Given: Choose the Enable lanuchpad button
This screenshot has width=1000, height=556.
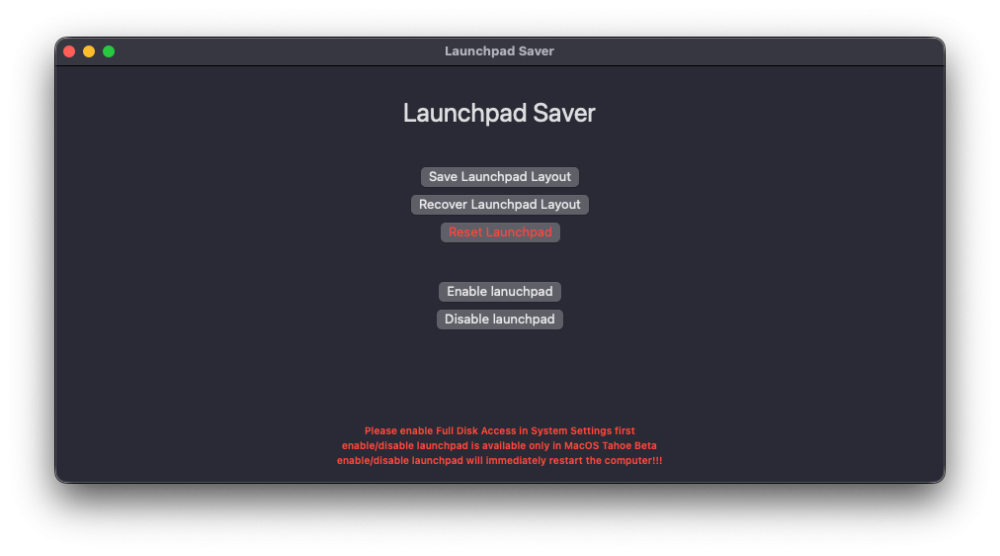Looking at the screenshot, I should 499,291.
